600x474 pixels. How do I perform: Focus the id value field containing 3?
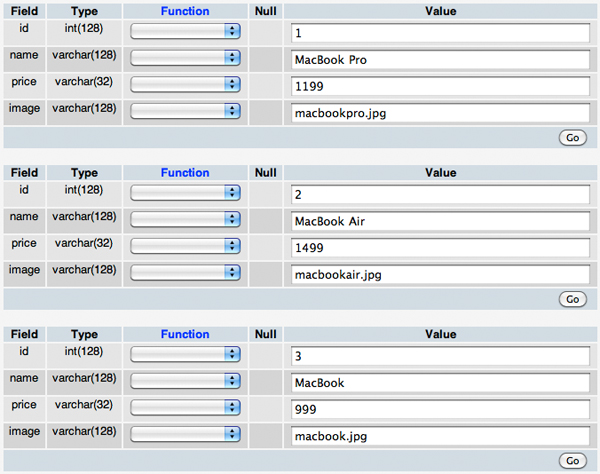tap(440, 356)
